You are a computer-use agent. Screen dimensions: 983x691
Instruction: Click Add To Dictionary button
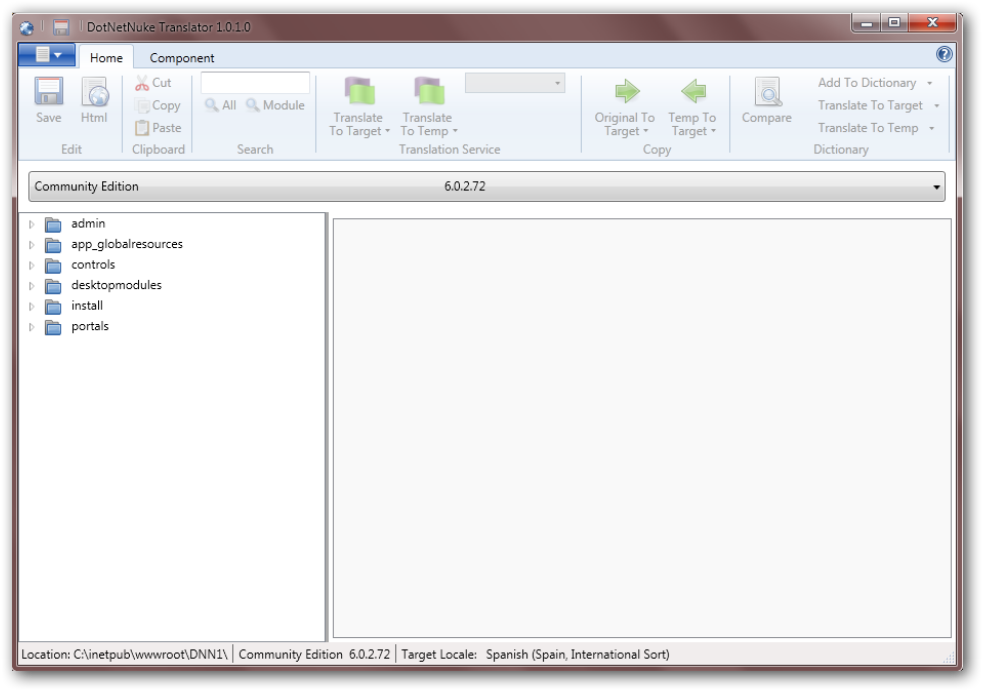click(867, 83)
